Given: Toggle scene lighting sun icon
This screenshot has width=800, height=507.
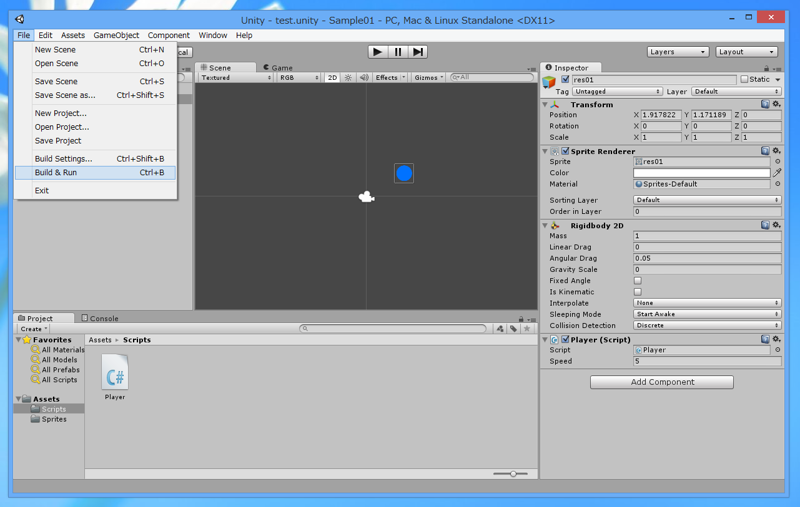Looking at the screenshot, I should pos(348,78).
